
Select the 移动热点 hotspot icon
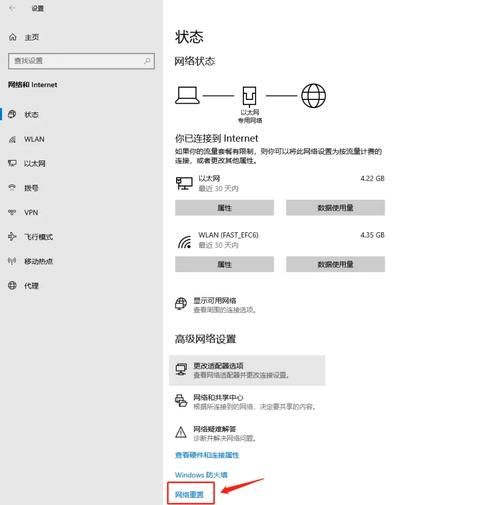(12, 261)
